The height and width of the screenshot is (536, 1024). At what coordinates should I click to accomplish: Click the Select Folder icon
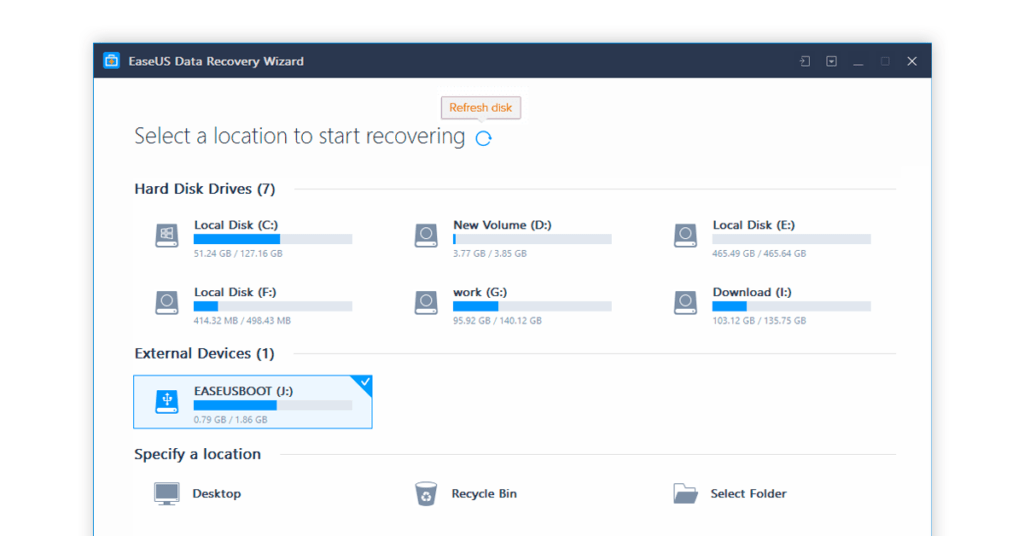coord(685,493)
